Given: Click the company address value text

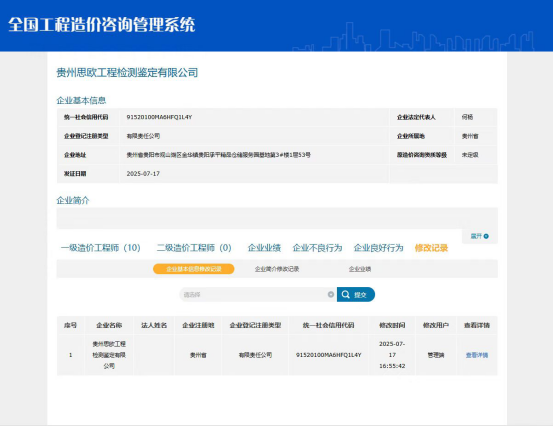Looking at the screenshot, I should pyautogui.click(x=218, y=155).
